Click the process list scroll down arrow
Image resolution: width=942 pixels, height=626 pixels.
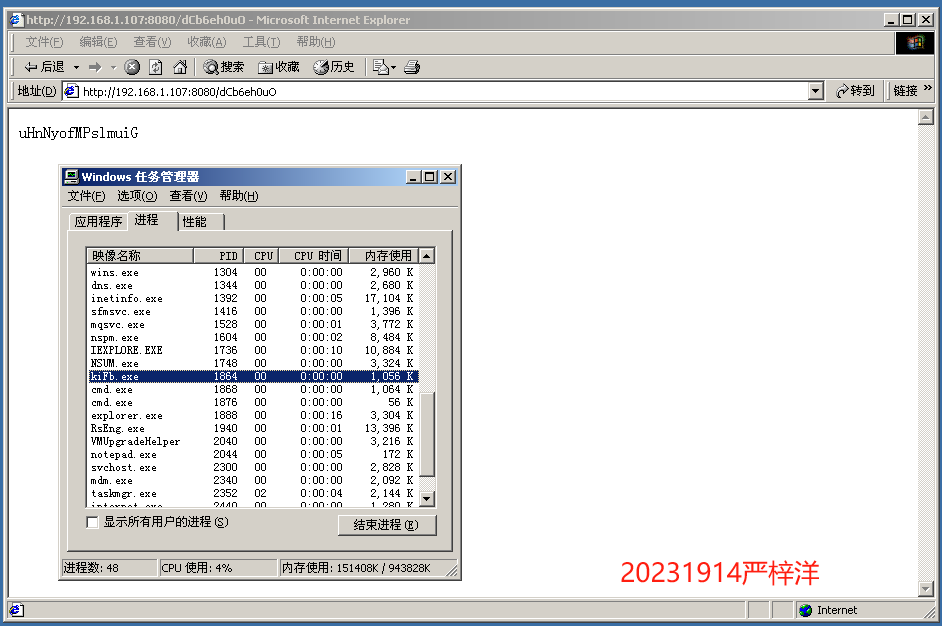pos(427,499)
